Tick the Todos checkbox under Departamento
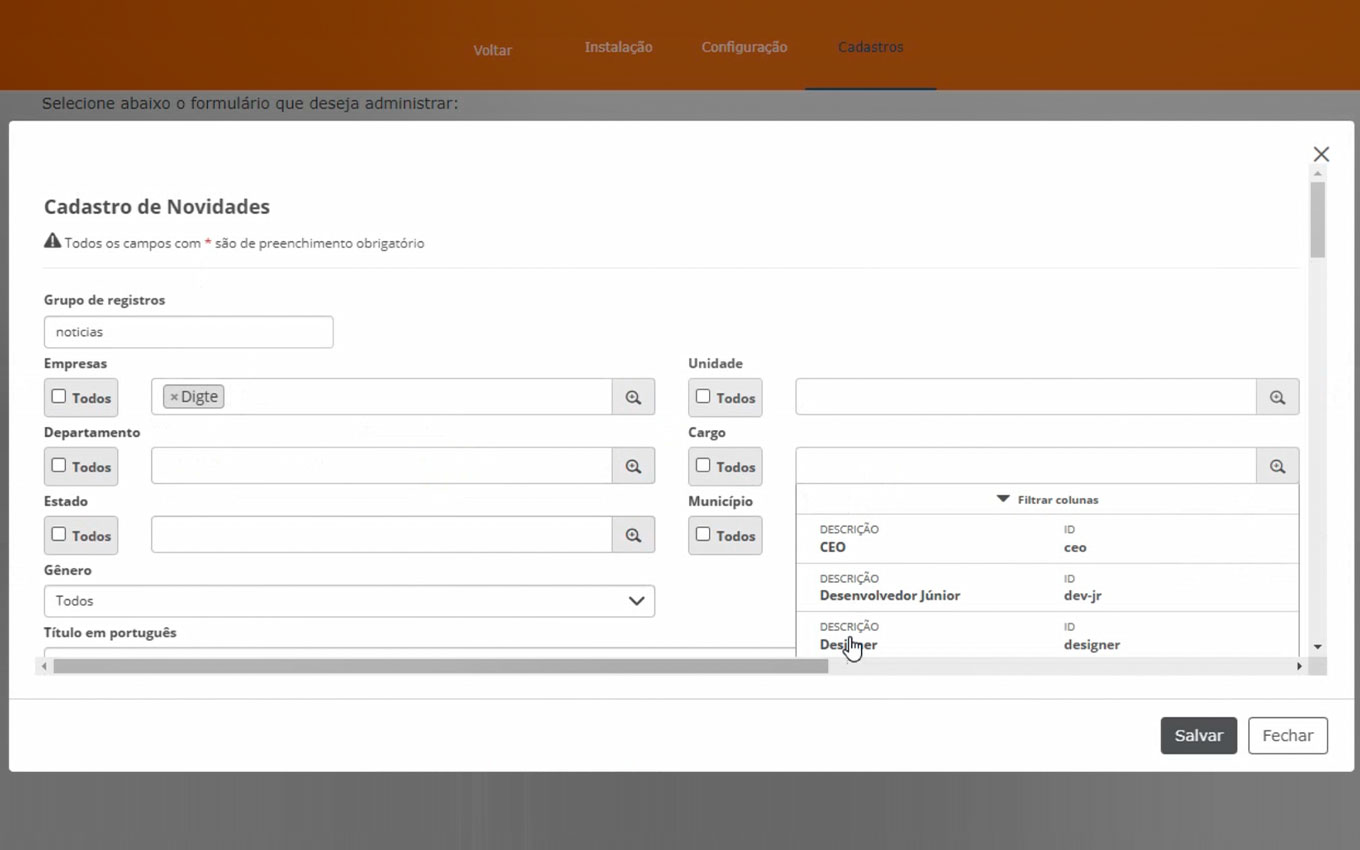 pos(59,466)
